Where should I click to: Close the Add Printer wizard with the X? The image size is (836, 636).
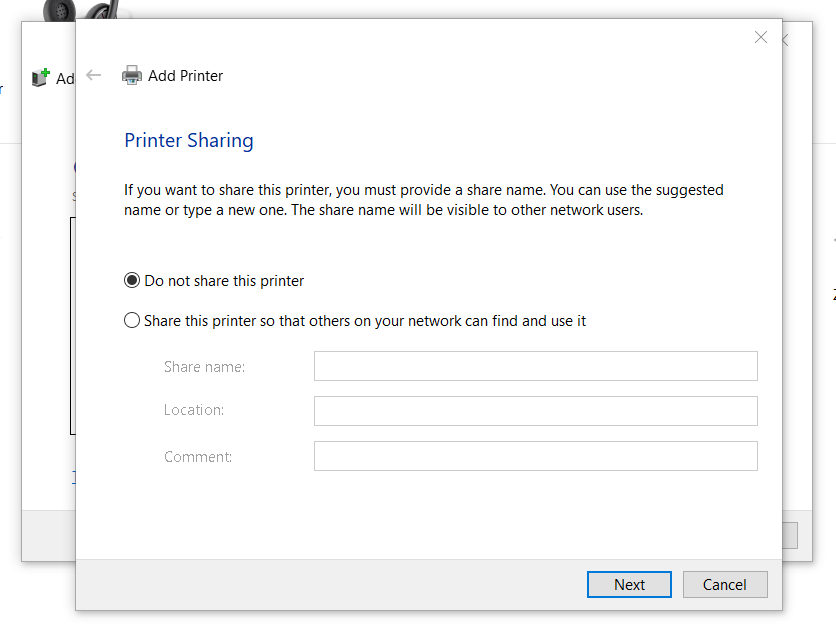(761, 37)
